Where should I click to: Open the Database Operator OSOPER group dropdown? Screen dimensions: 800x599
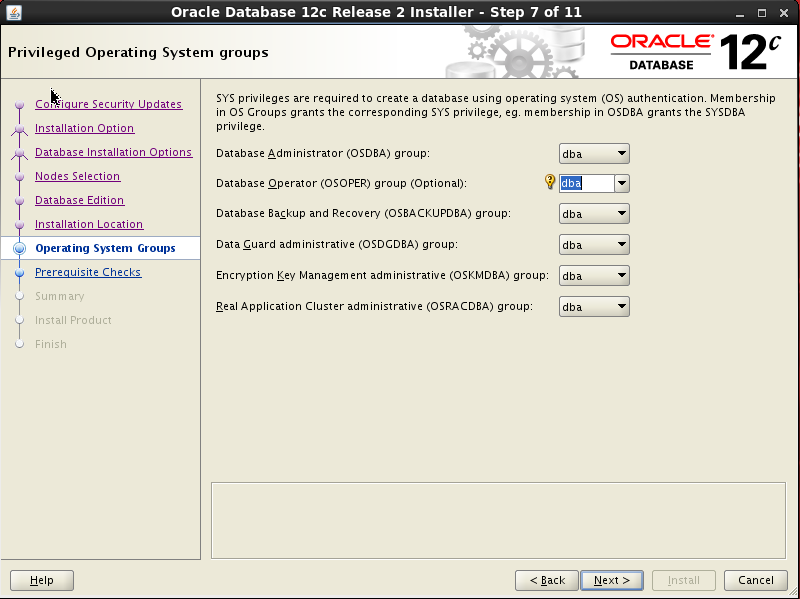pyautogui.click(x=620, y=183)
